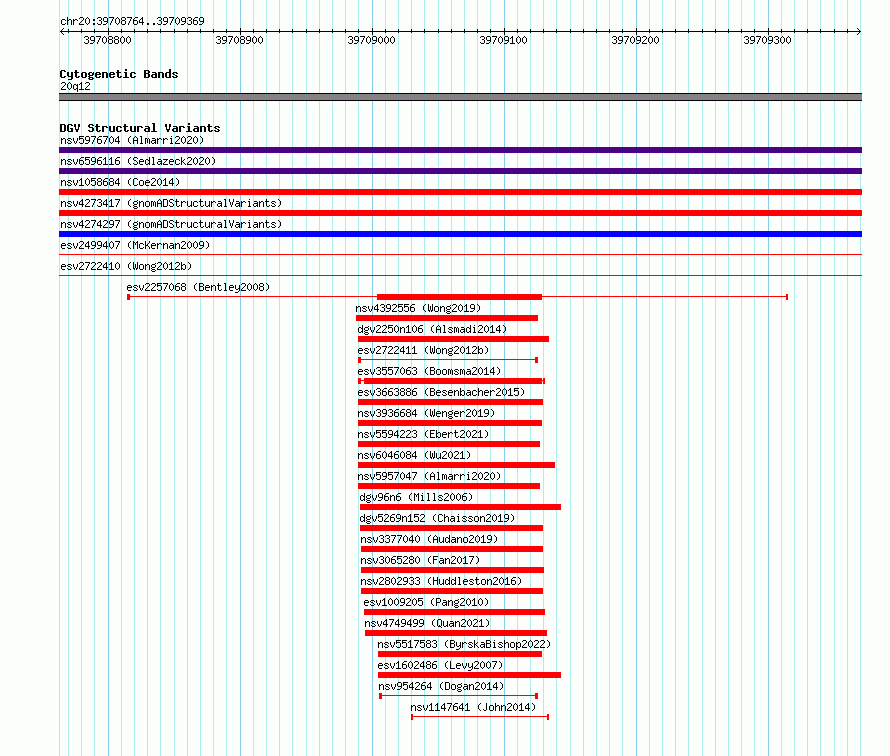Select the nsv5594223 (Ebert2021) label
This screenshot has height=756, width=890.
point(423,434)
